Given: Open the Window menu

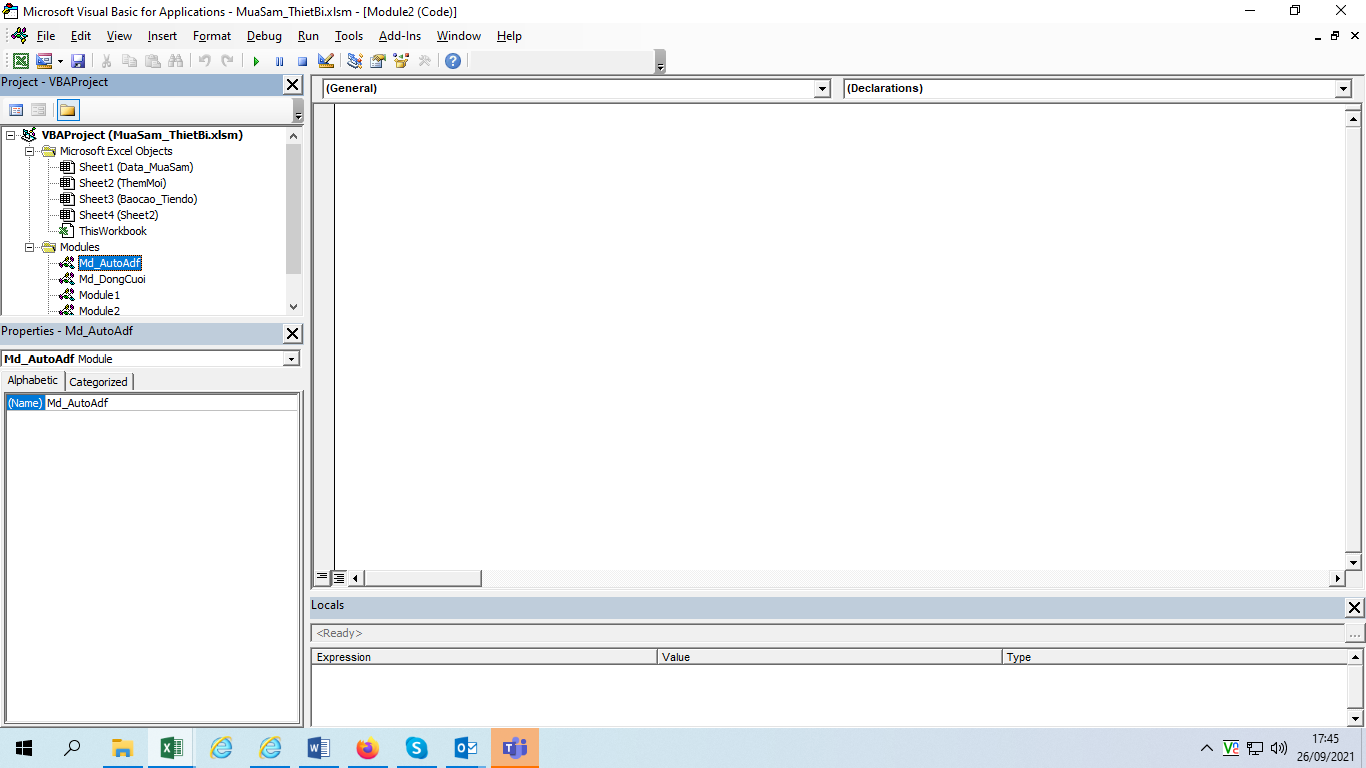Looking at the screenshot, I should point(459,36).
